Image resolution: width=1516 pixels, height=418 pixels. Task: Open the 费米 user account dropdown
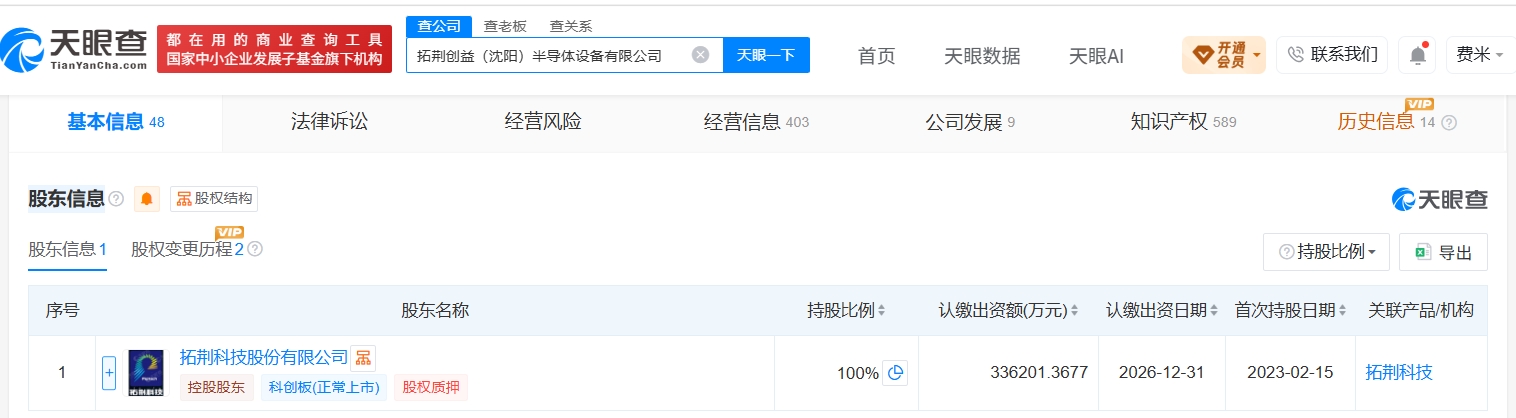click(1479, 55)
